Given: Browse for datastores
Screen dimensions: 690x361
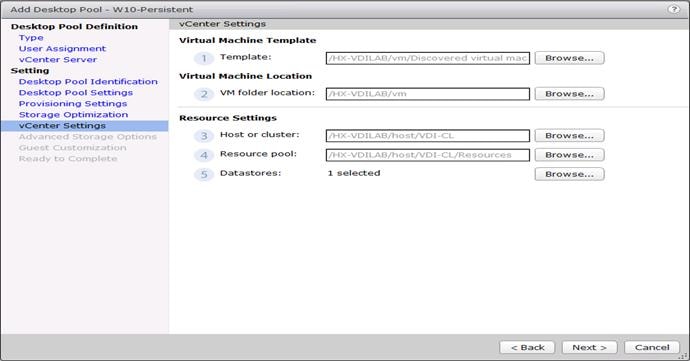Looking at the screenshot, I should (x=569, y=174).
